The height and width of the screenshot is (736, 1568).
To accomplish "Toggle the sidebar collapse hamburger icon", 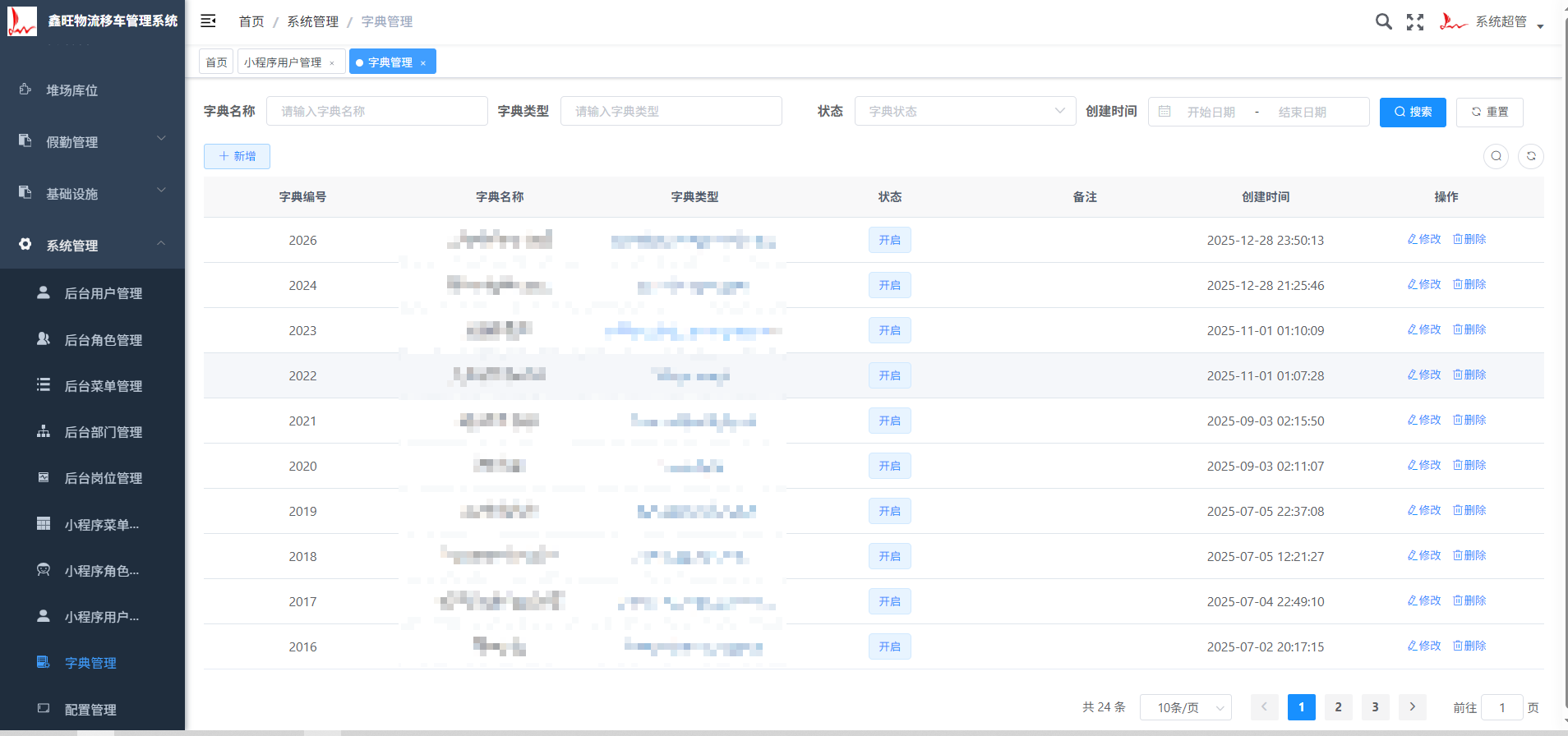I will [x=208, y=21].
